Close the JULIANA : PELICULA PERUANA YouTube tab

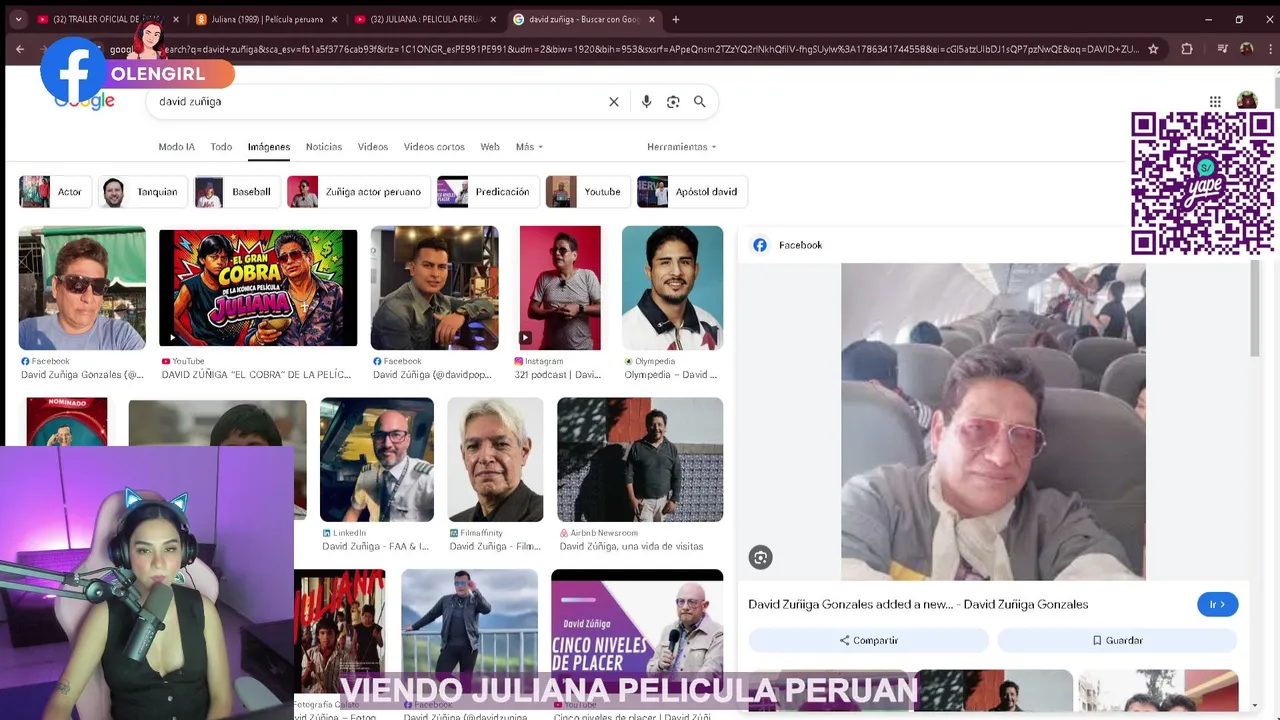pos(493,19)
